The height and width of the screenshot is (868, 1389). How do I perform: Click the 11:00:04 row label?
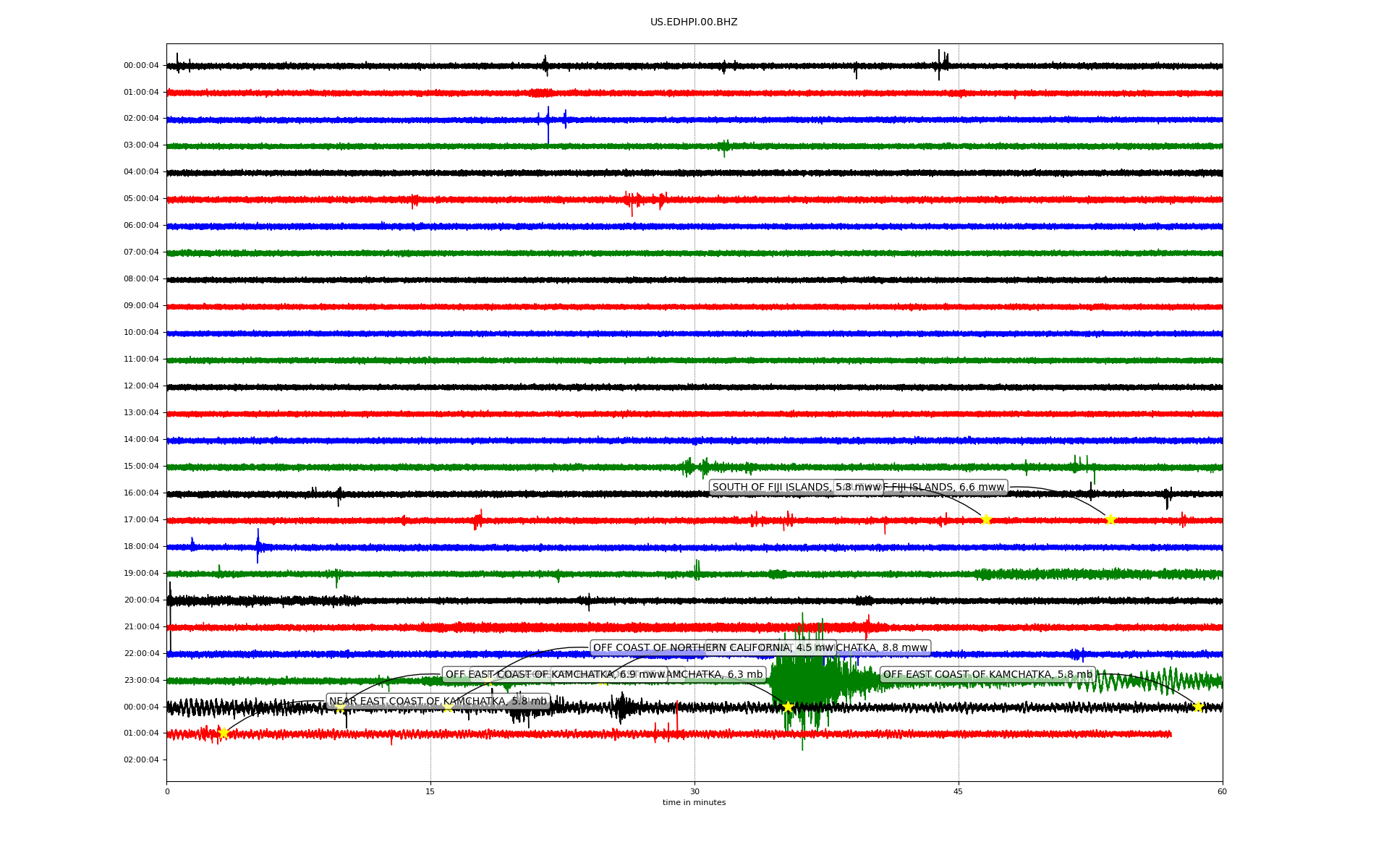[141, 359]
